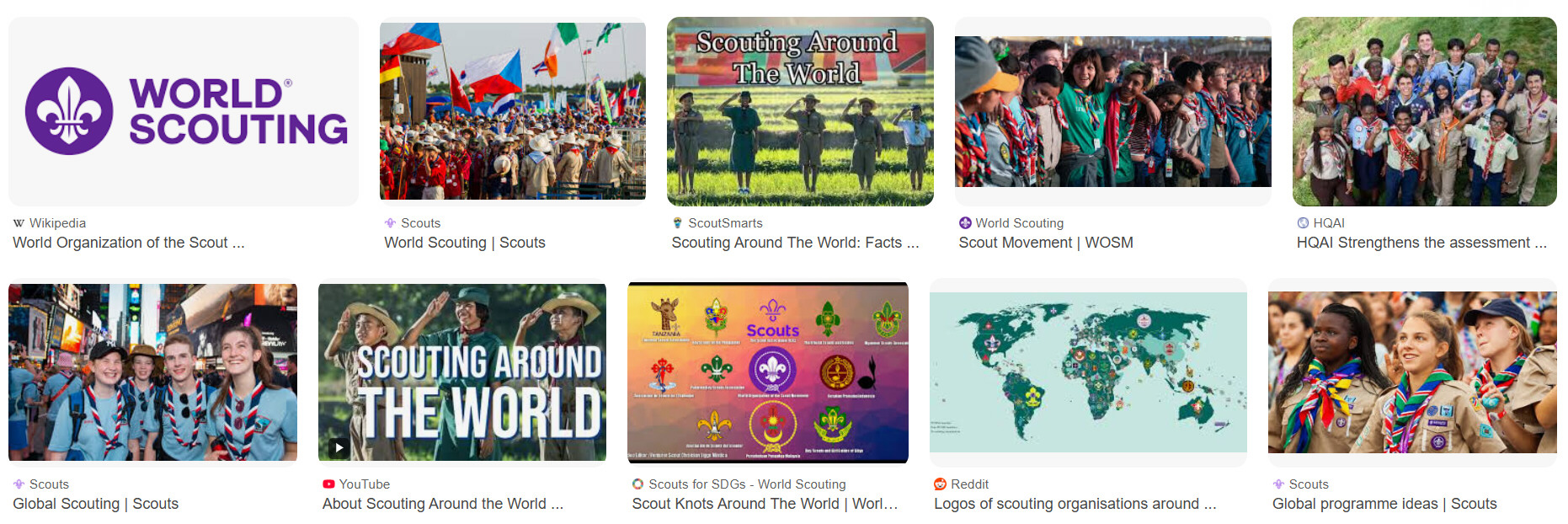The height and width of the screenshot is (524, 1568).
Task: Open "Logos of scouting organisations around ..." link
Action: [x=1075, y=504]
